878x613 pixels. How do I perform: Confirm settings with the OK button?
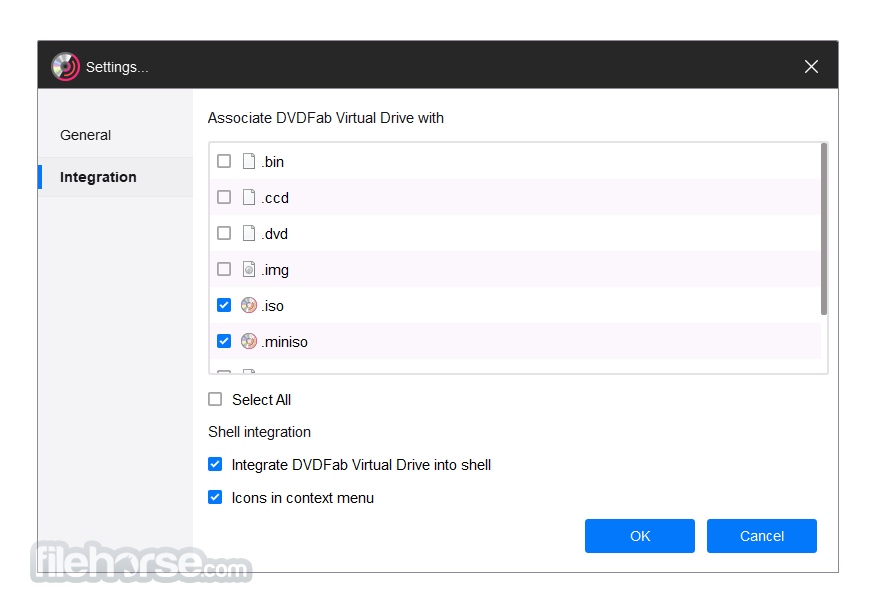click(639, 536)
